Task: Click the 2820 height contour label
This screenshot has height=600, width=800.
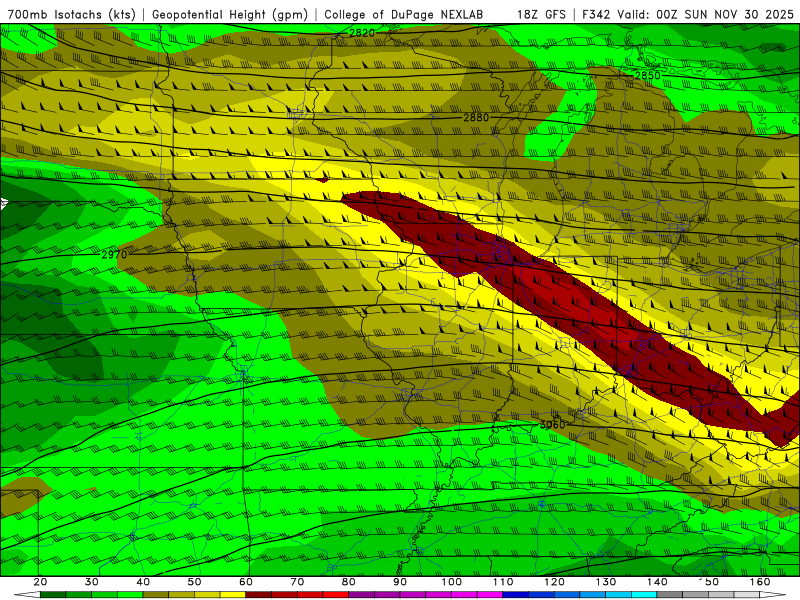Action: click(x=362, y=33)
